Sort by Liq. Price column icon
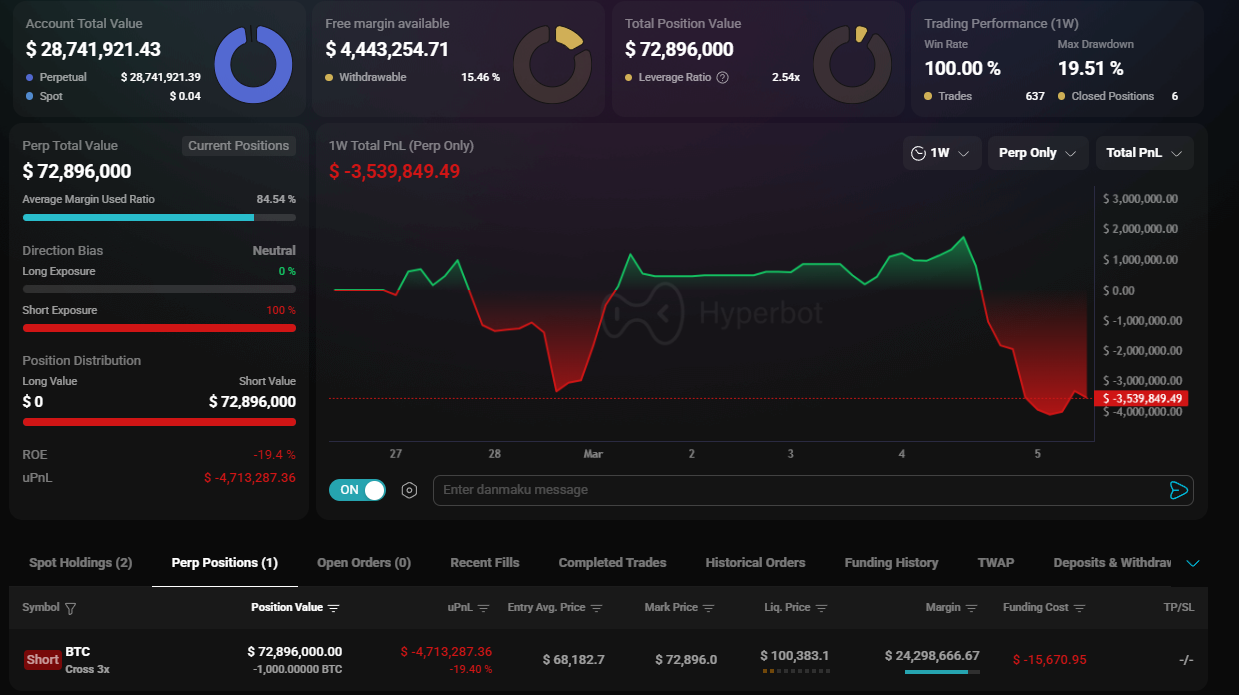Viewport: 1239px width, 695px height. [x=822, y=608]
